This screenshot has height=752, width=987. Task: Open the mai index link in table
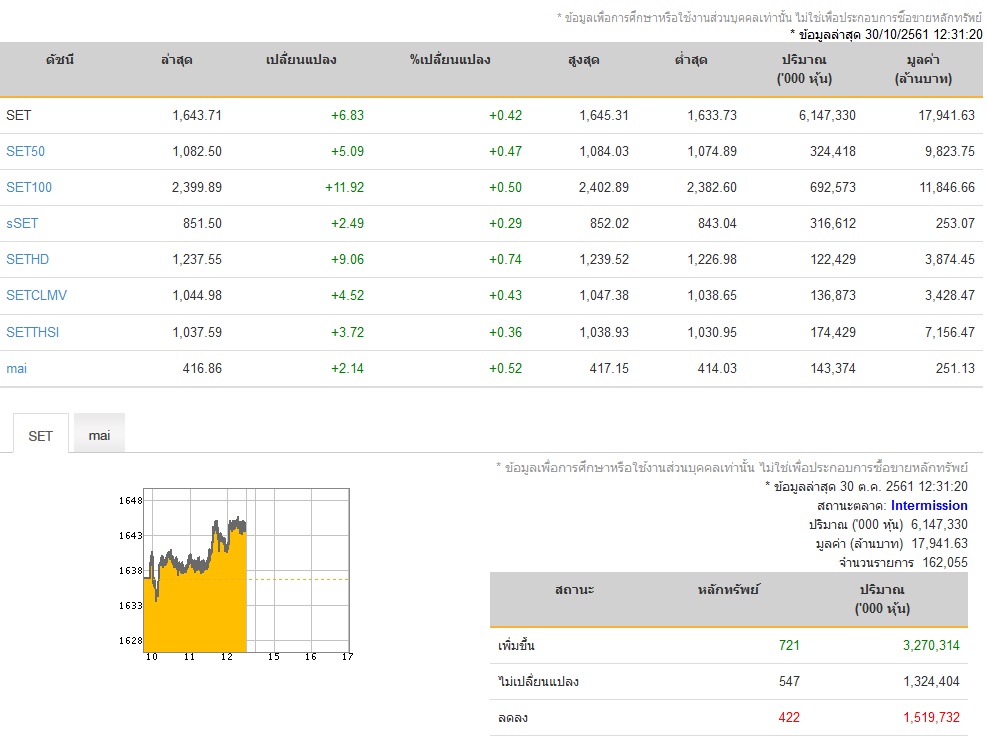[16, 368]
